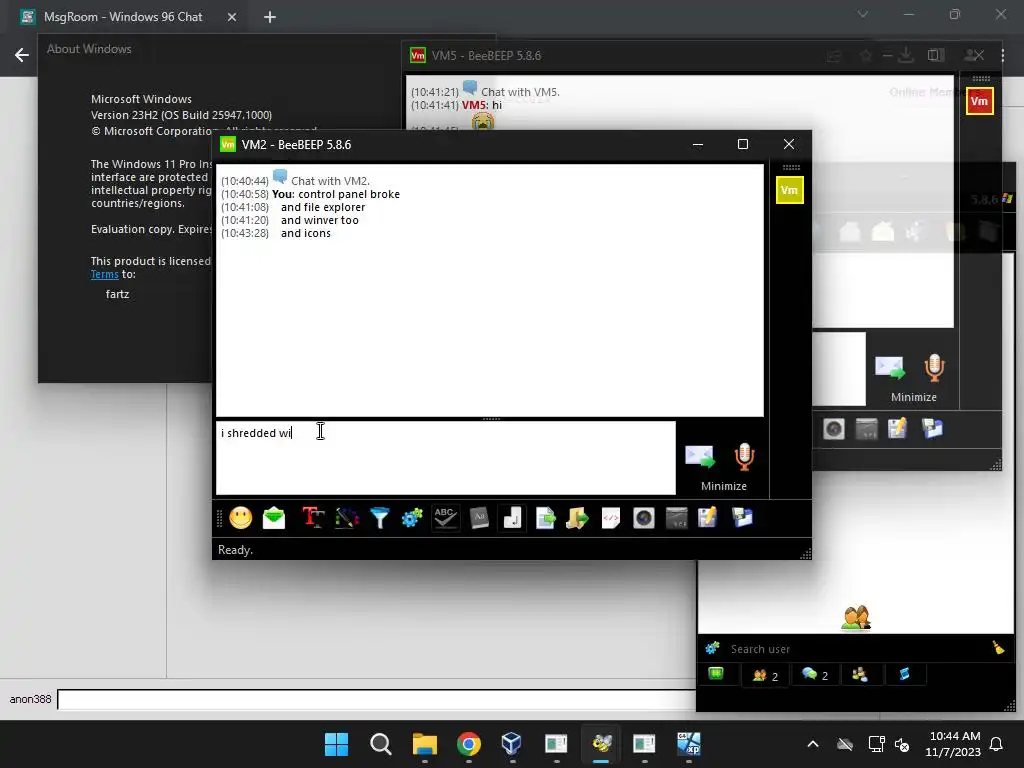Open the users tab showing 2 in BeeBEEP

[x=765, y=675]
